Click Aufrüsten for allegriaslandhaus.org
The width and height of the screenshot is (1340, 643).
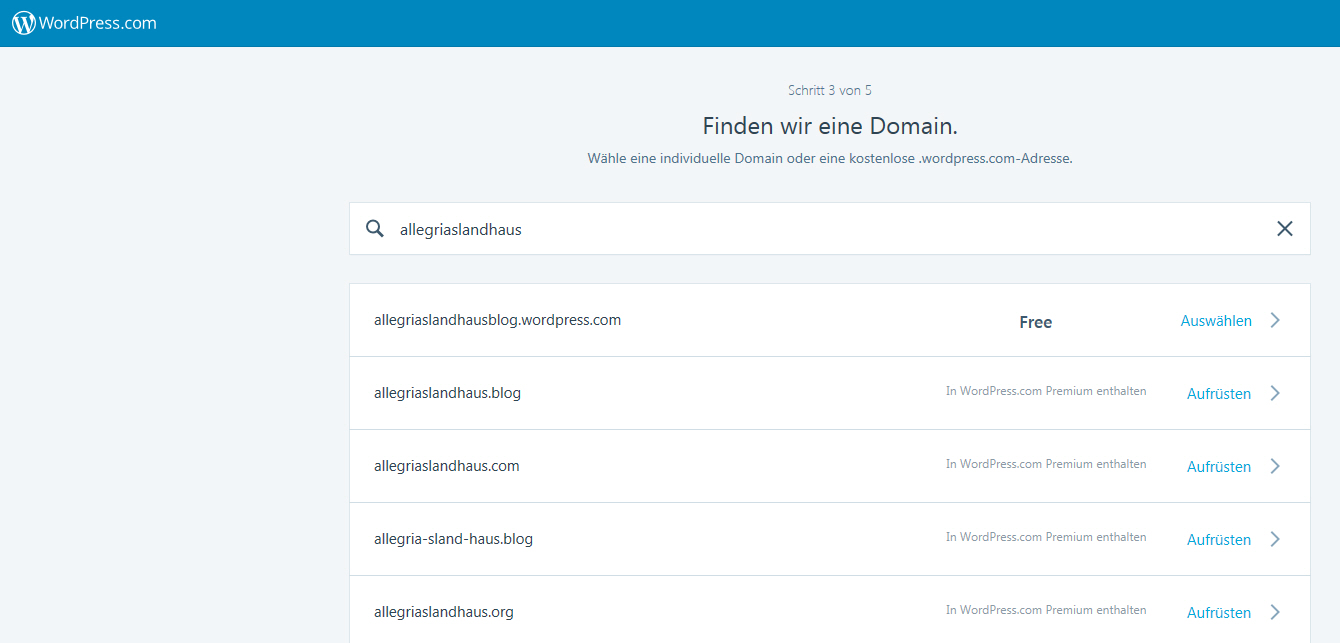click(1219, 613)
